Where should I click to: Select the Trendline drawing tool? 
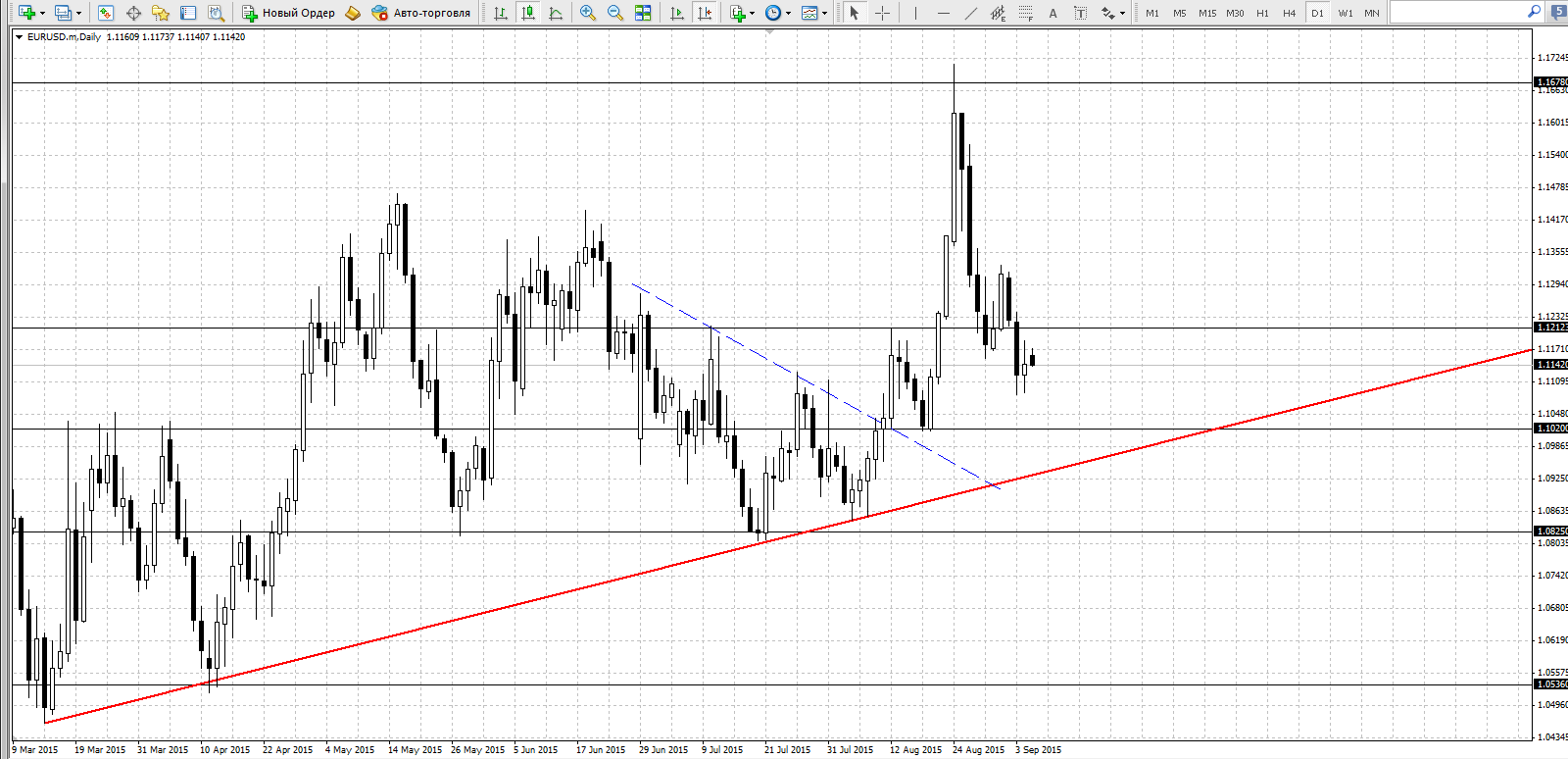pos(970,13)
